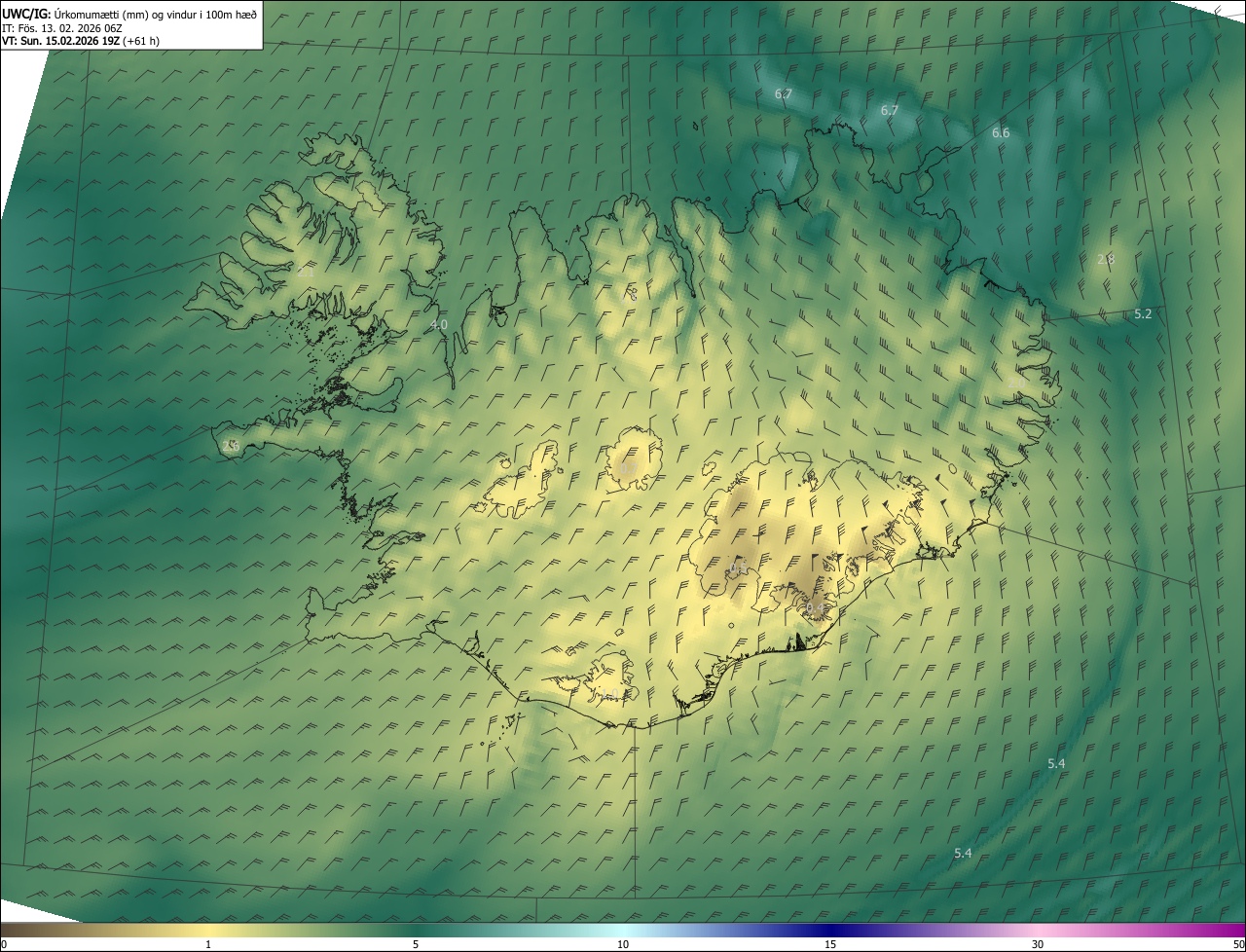Click the 6.6 precipitable water value label
Image resolution: width=1246 pixels, height=952 pixels.
pyautogui.click(x=1001, y=132)
